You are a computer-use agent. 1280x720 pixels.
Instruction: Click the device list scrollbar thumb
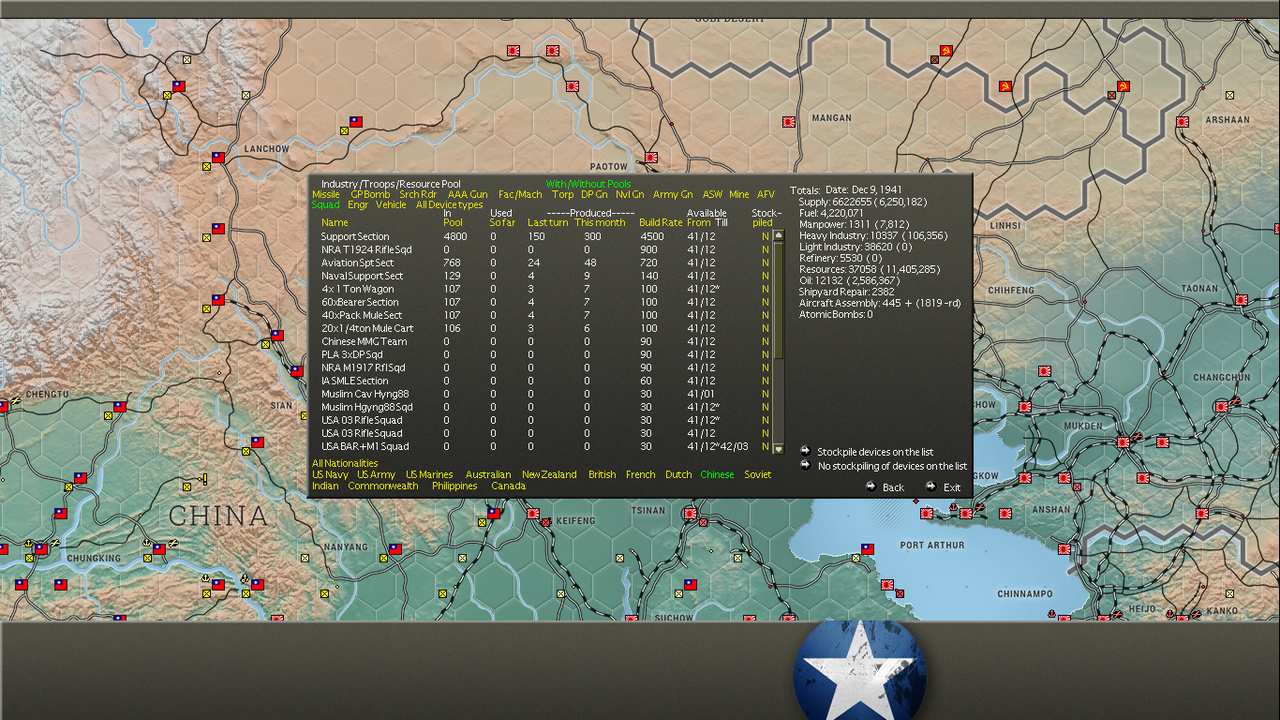779,300
